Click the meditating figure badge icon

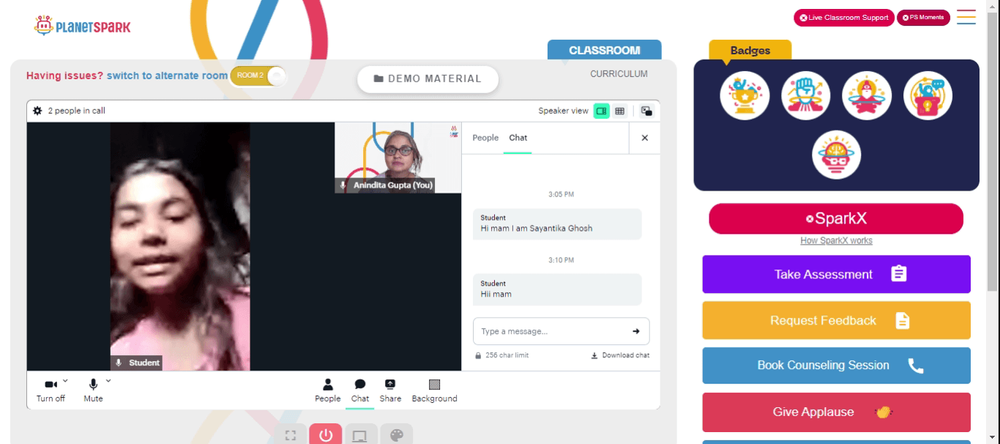click(867, 96)
